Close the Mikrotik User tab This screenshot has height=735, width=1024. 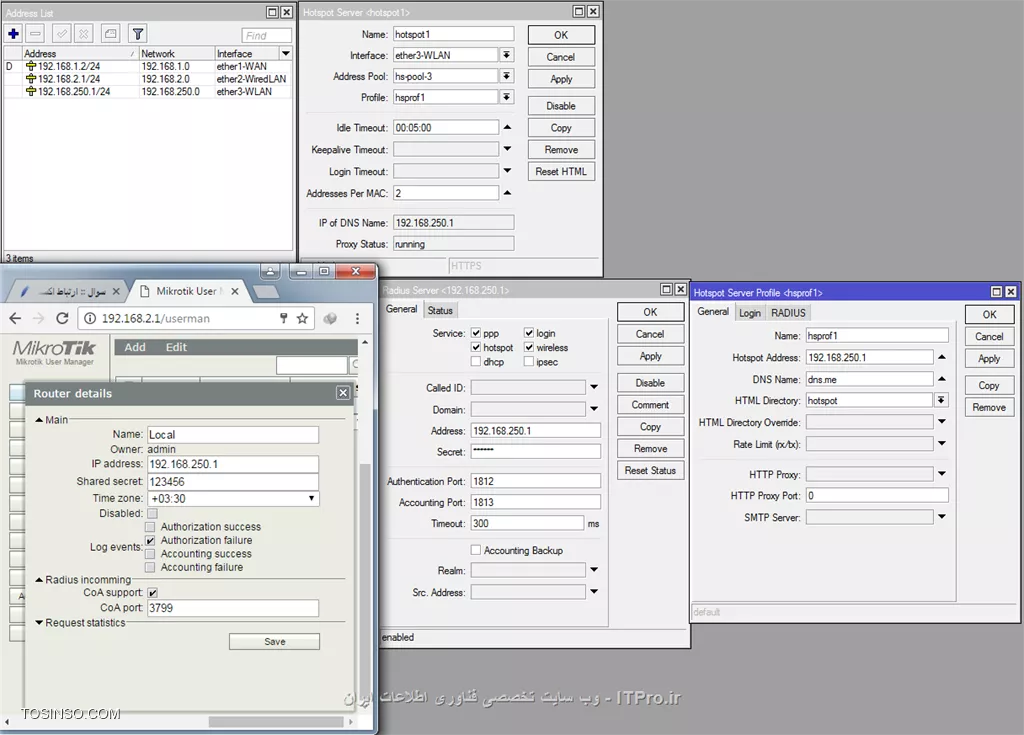(x=234, y=291)
